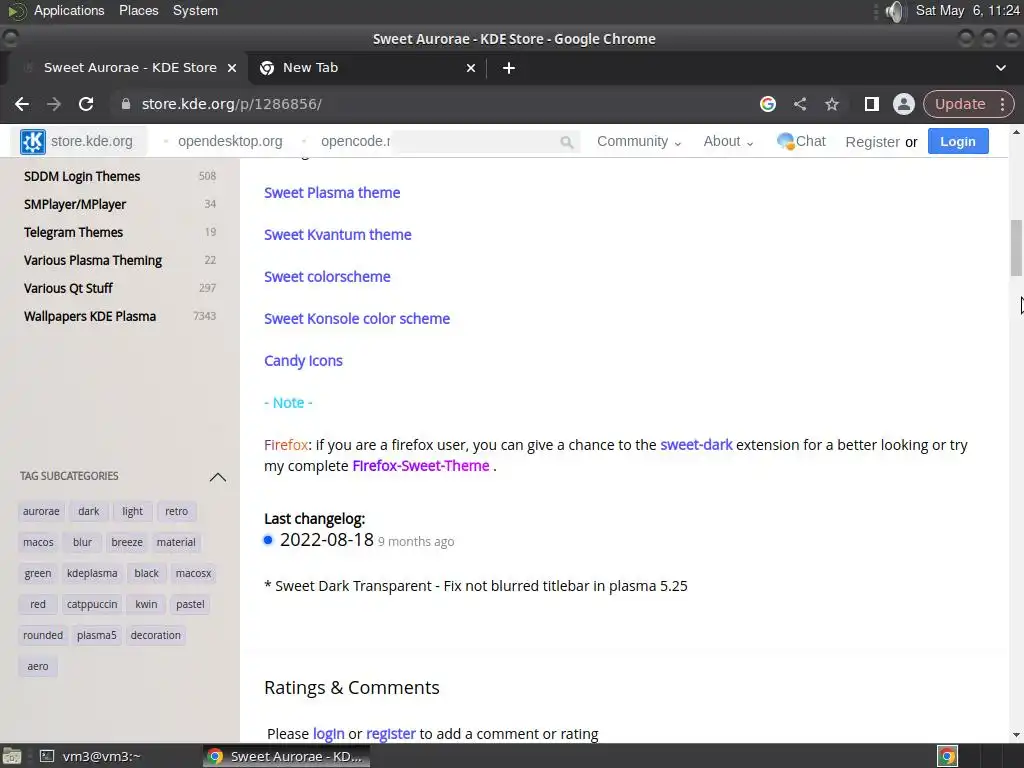The height and width of the screenshot is (768, 1024).
Task: Click the Google icon in address bar
Action: pos(768,104)
